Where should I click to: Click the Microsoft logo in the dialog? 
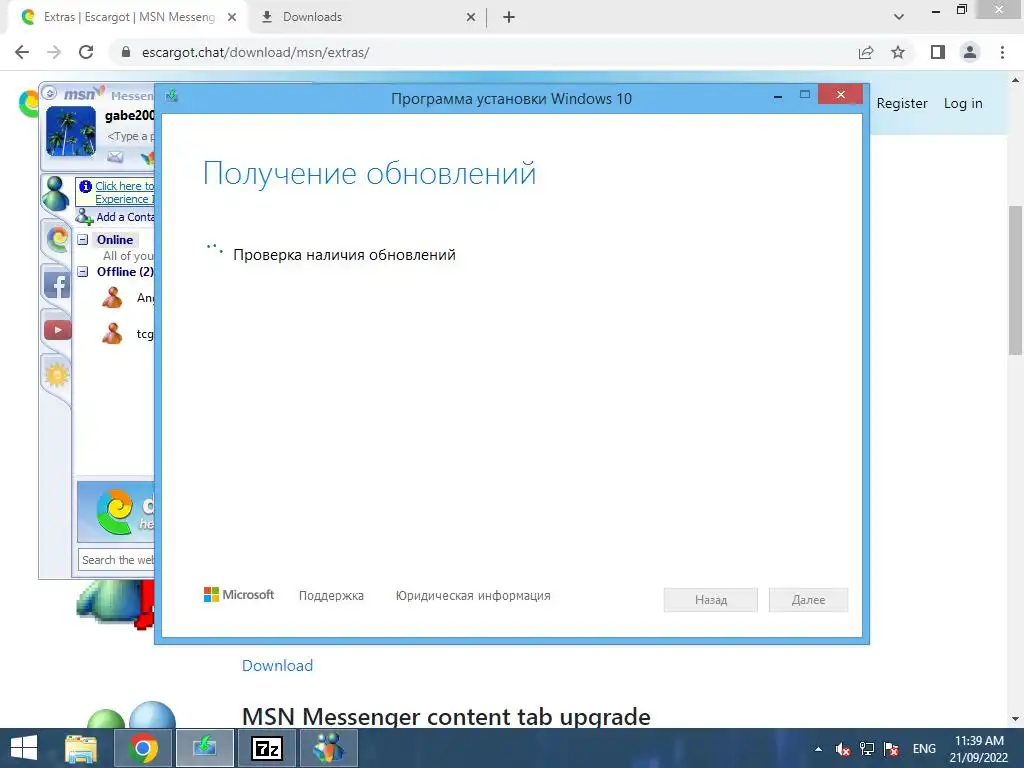[x=239, y=595]
